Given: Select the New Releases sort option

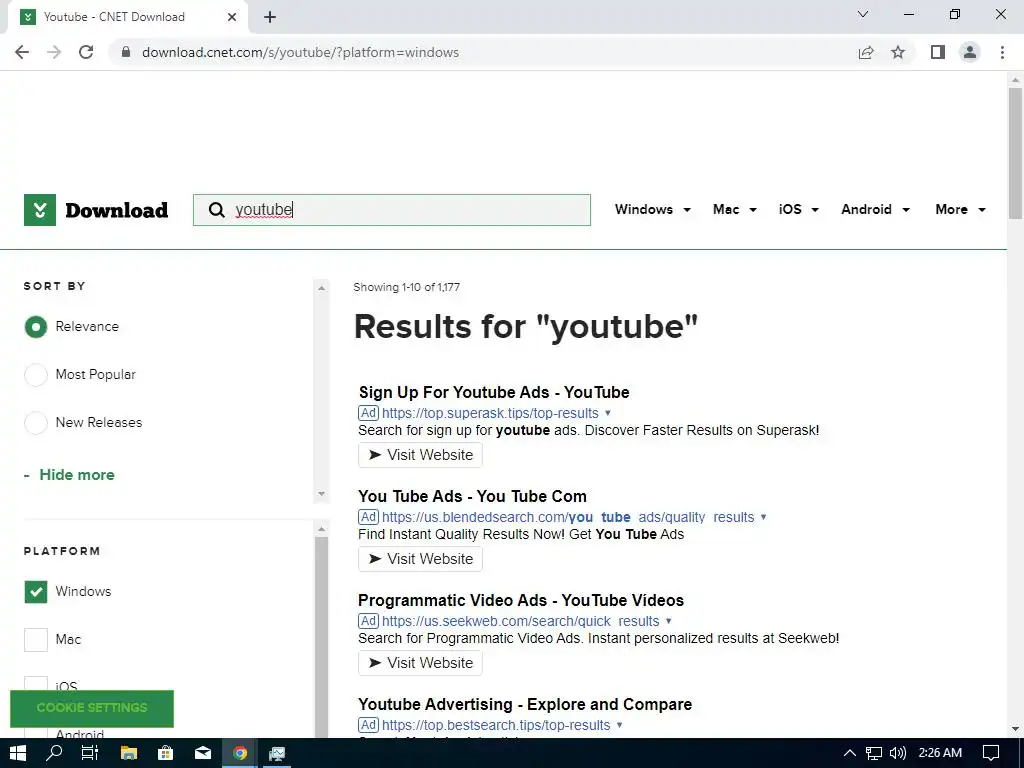Looking at the screenshot, I should point(36,423).
